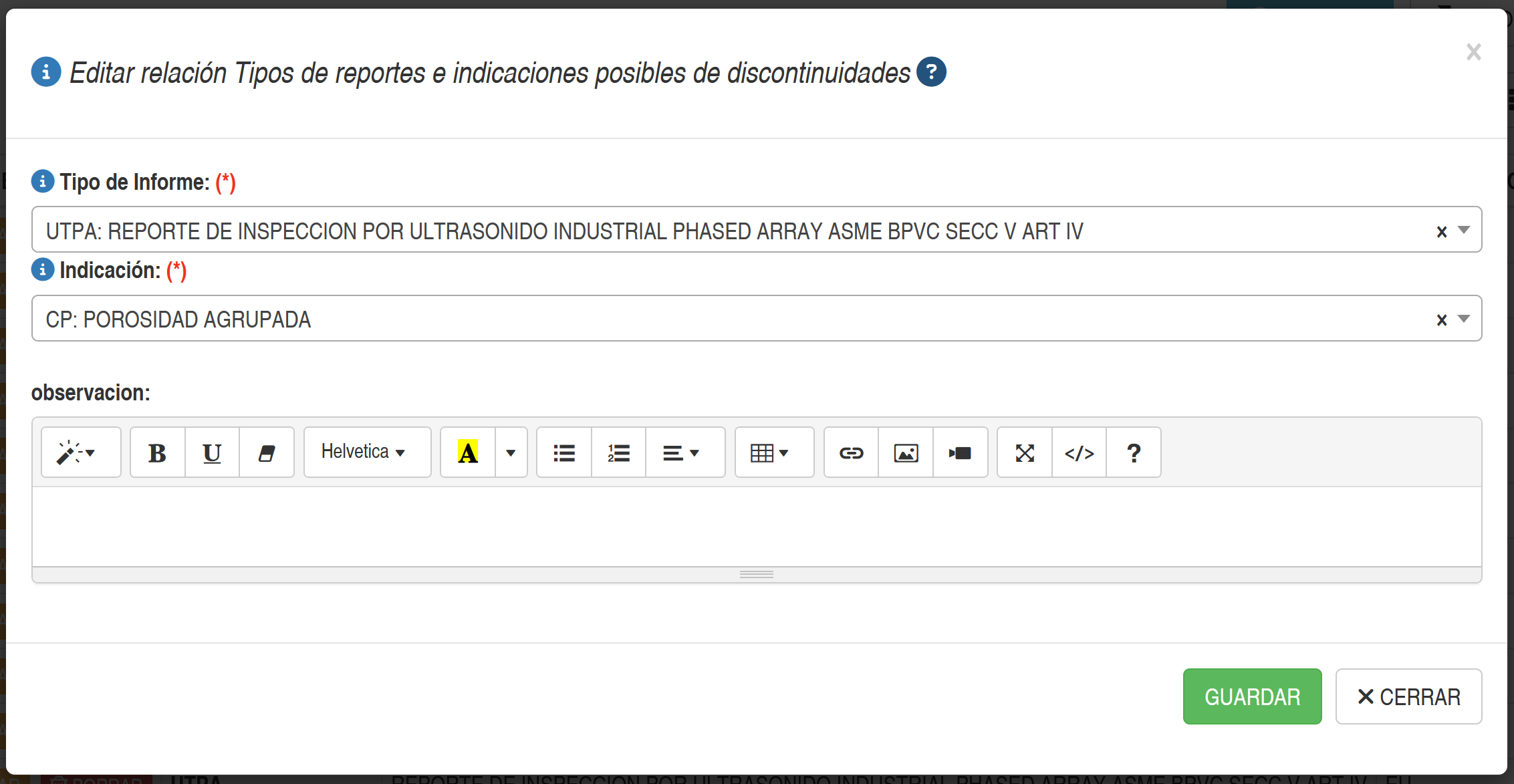Click the eraser remove-format icon
Viewport: 1514px width, 784px height.
click(x=267, y=453)
